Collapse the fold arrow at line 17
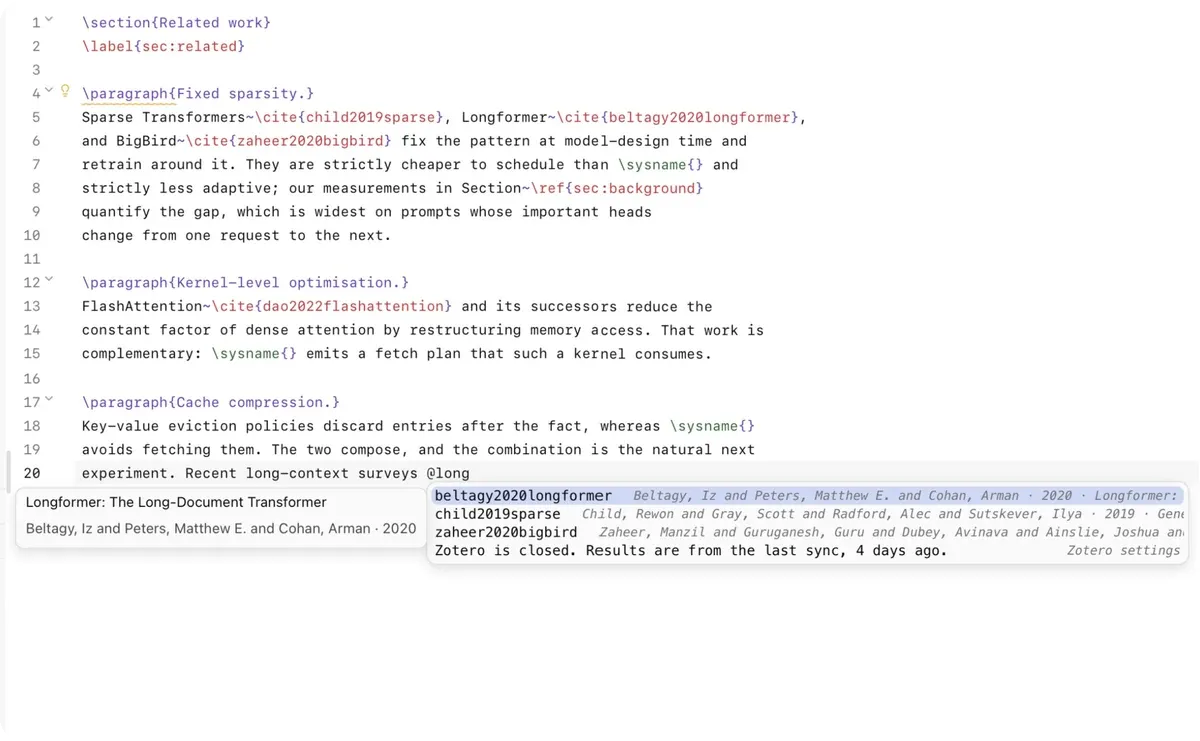 49,401
